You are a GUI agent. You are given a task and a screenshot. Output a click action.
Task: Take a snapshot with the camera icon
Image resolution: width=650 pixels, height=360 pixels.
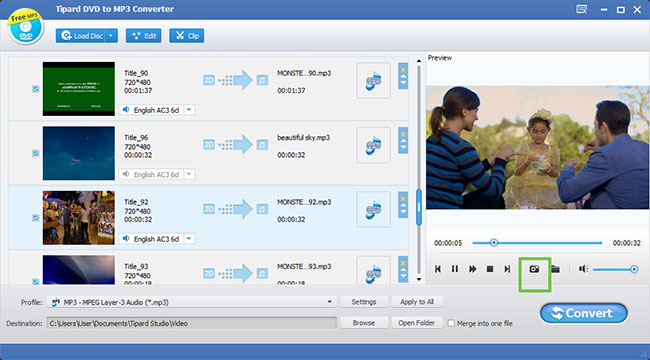[x=534, y=269]
